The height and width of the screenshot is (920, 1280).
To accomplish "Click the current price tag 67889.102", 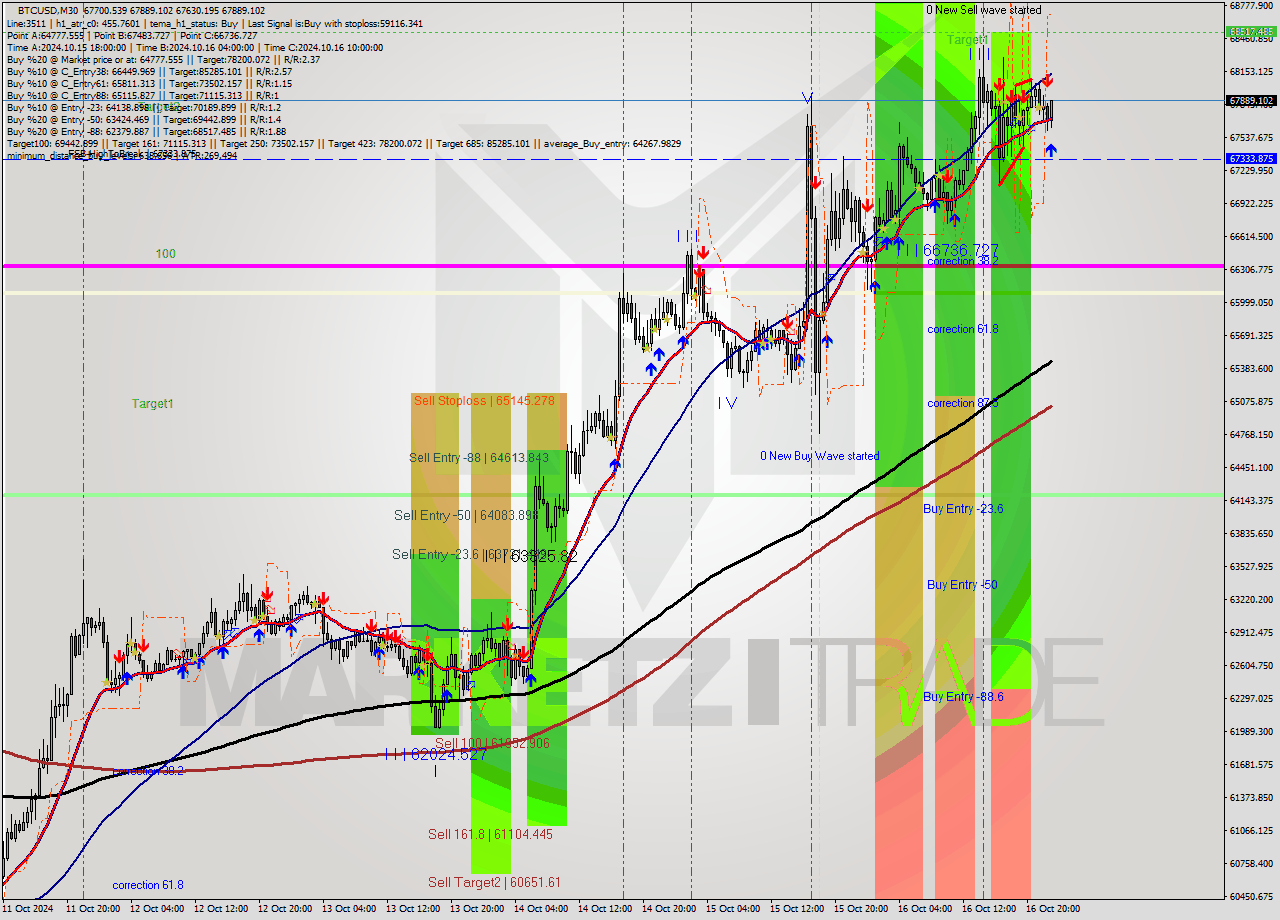I will (x=1251, y=100).
